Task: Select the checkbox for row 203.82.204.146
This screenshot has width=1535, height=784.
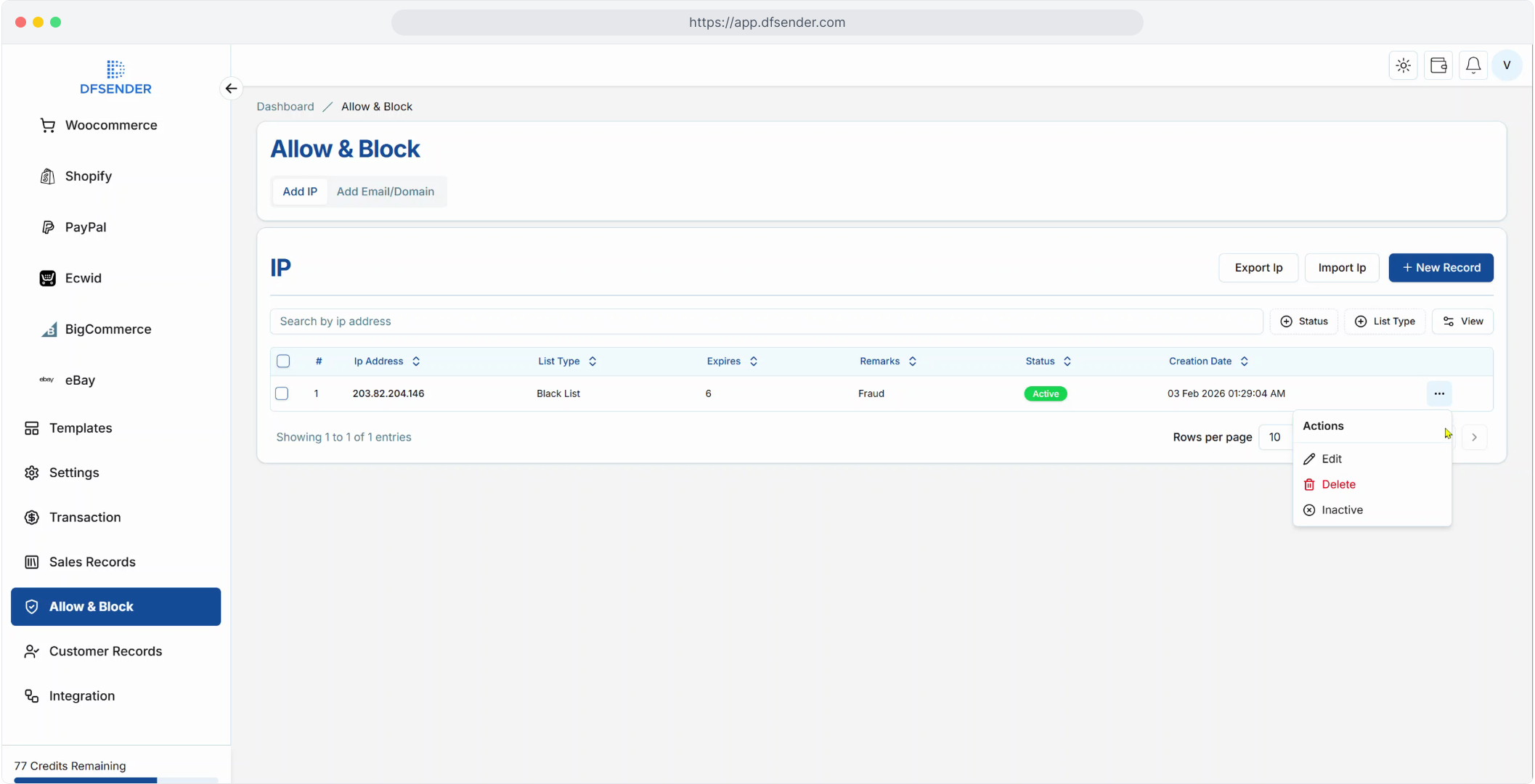Action: 282,393
